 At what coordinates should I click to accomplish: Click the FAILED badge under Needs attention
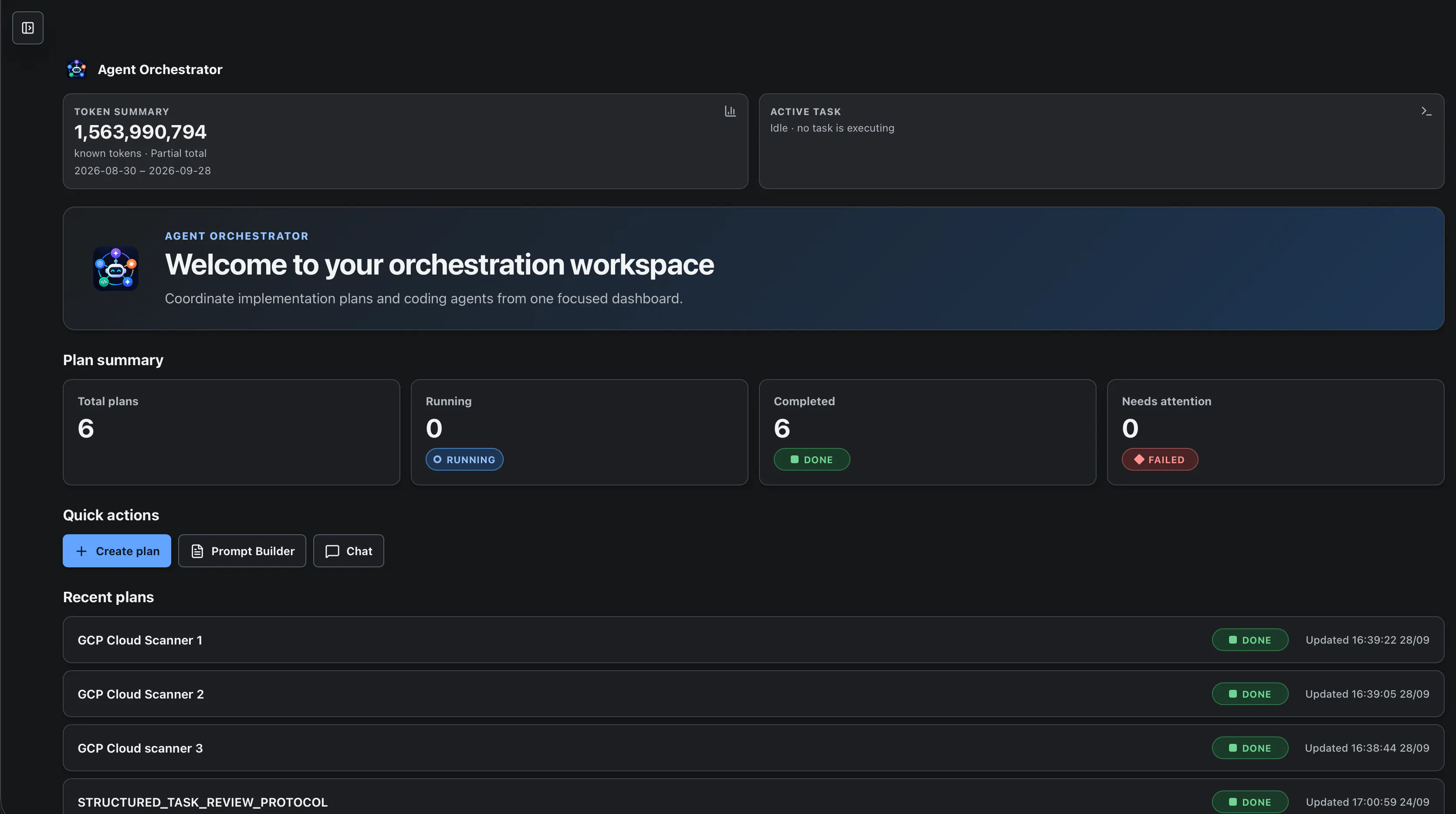(1160, 460)
